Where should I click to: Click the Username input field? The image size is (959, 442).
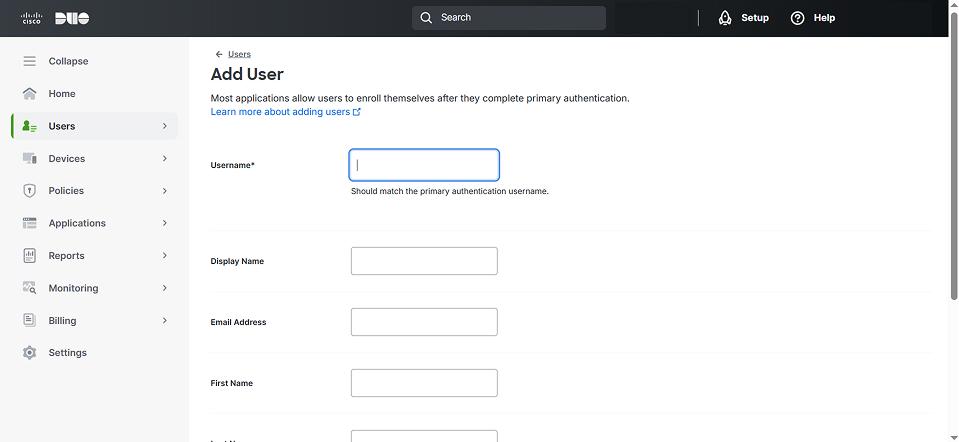(424, 165)
